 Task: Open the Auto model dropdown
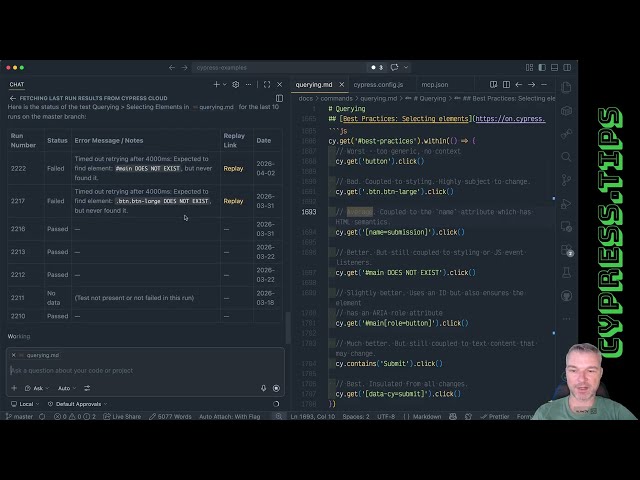[x=67, y=388]
